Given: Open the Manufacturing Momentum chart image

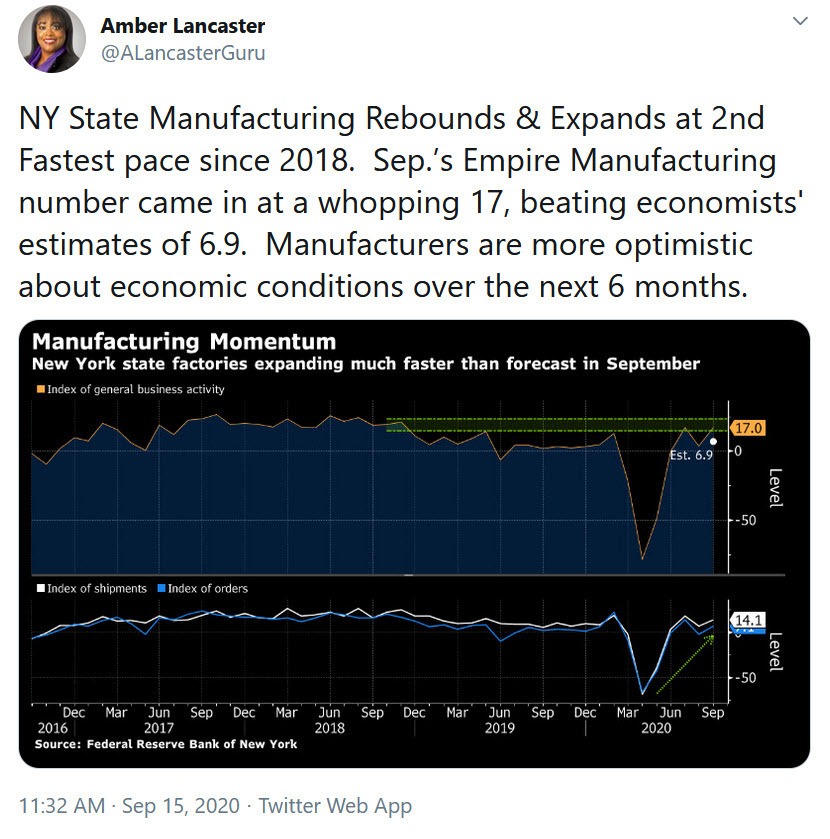Looking at the screenshot, I should pos(414,544).
